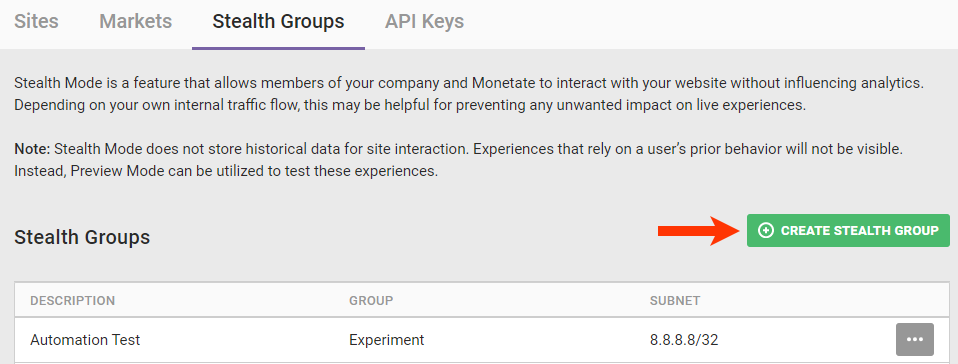Go to the API Keys tab

(424, 22)
